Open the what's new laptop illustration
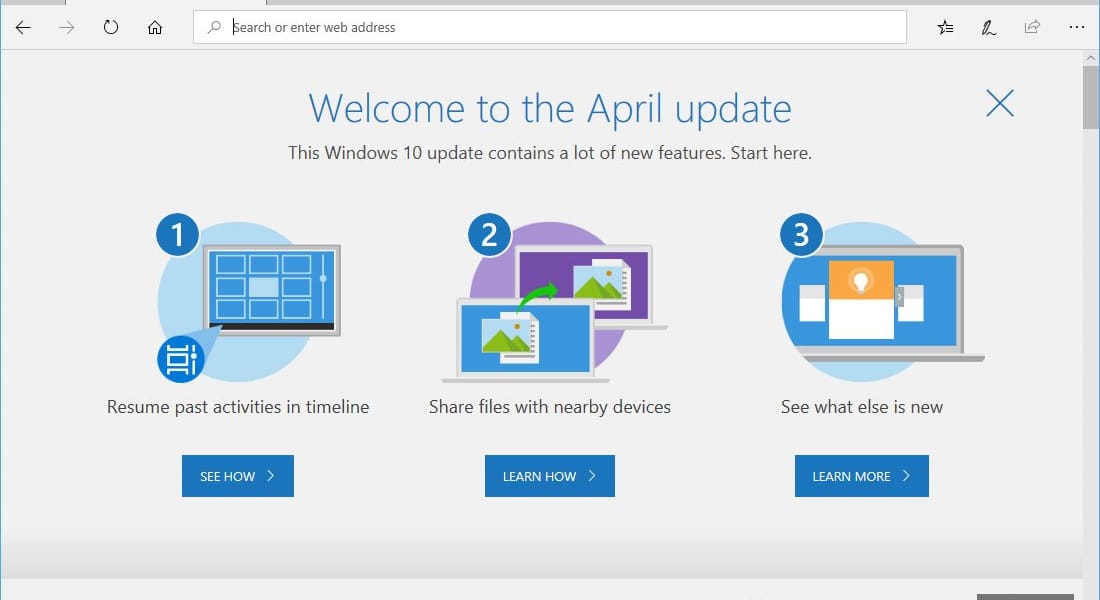The image size is (1100, 600). [x=882, y=298]
